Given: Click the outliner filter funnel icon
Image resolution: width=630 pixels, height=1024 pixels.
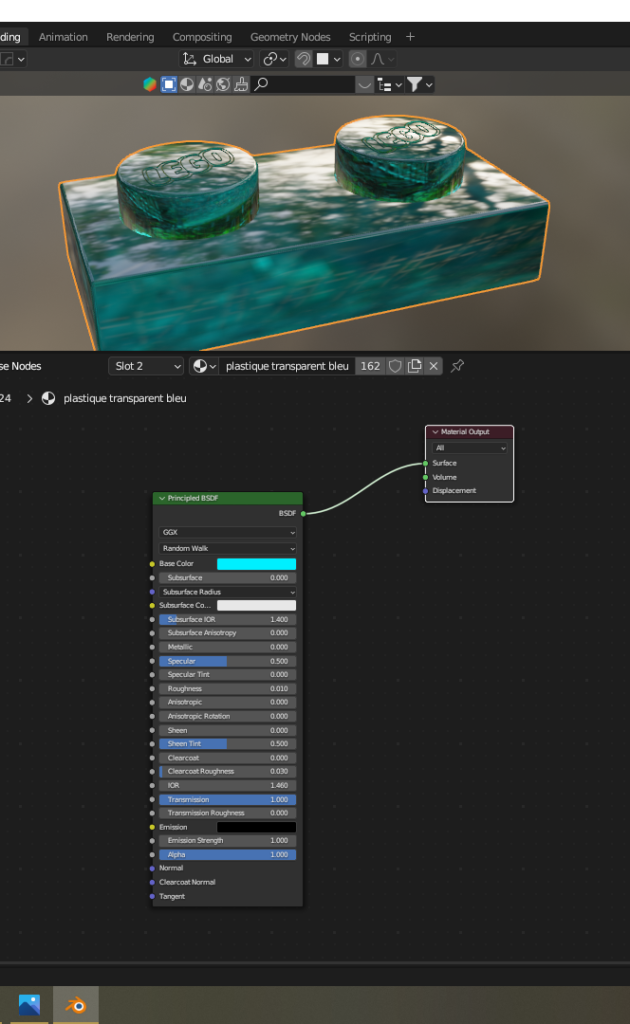Looking at the screenshot, I should click(x=415, y=85).
